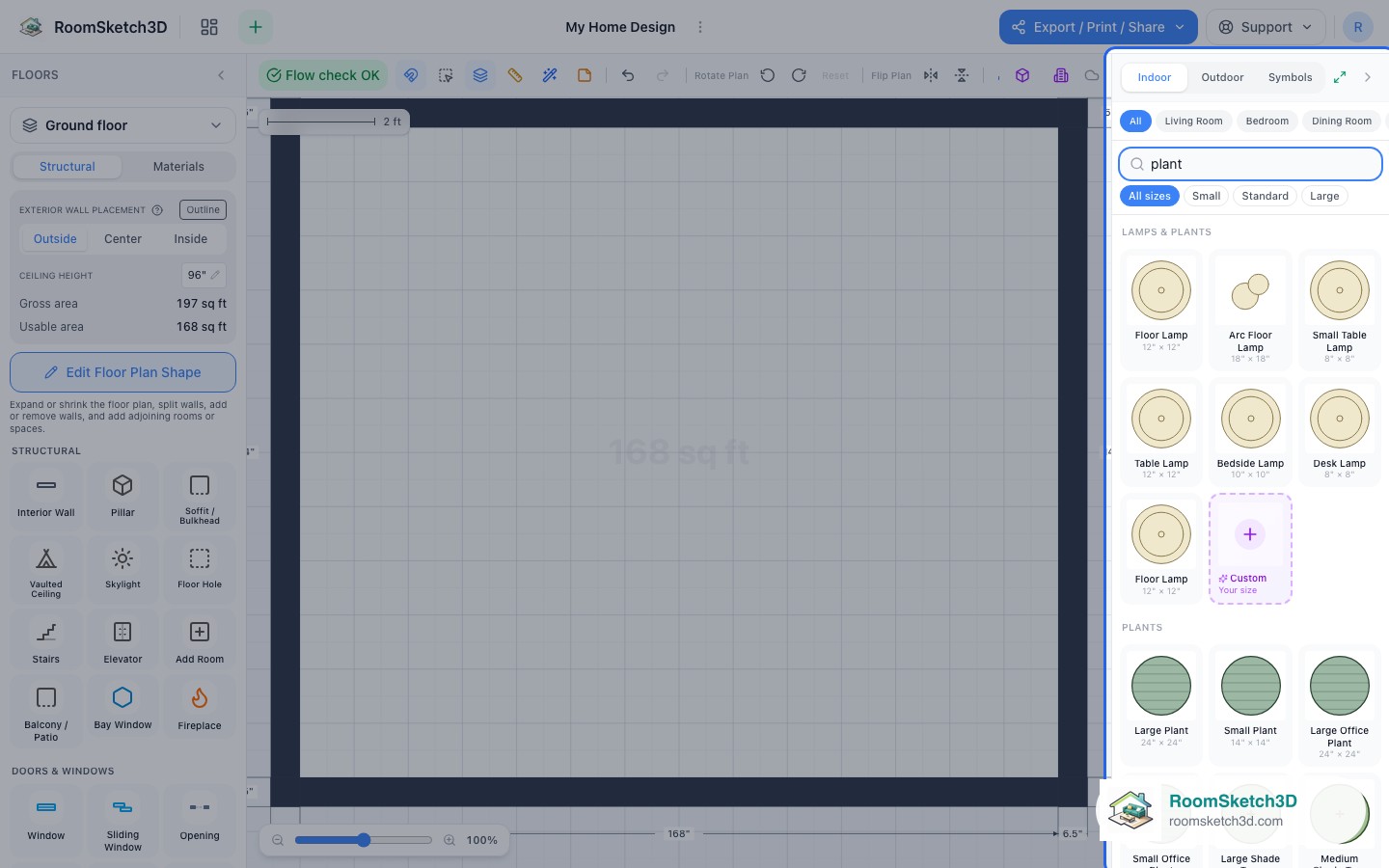Viewport: 1389px width, 868px height.
Task: Set wall placement to Outside
Action: click(x=55, y=239)
